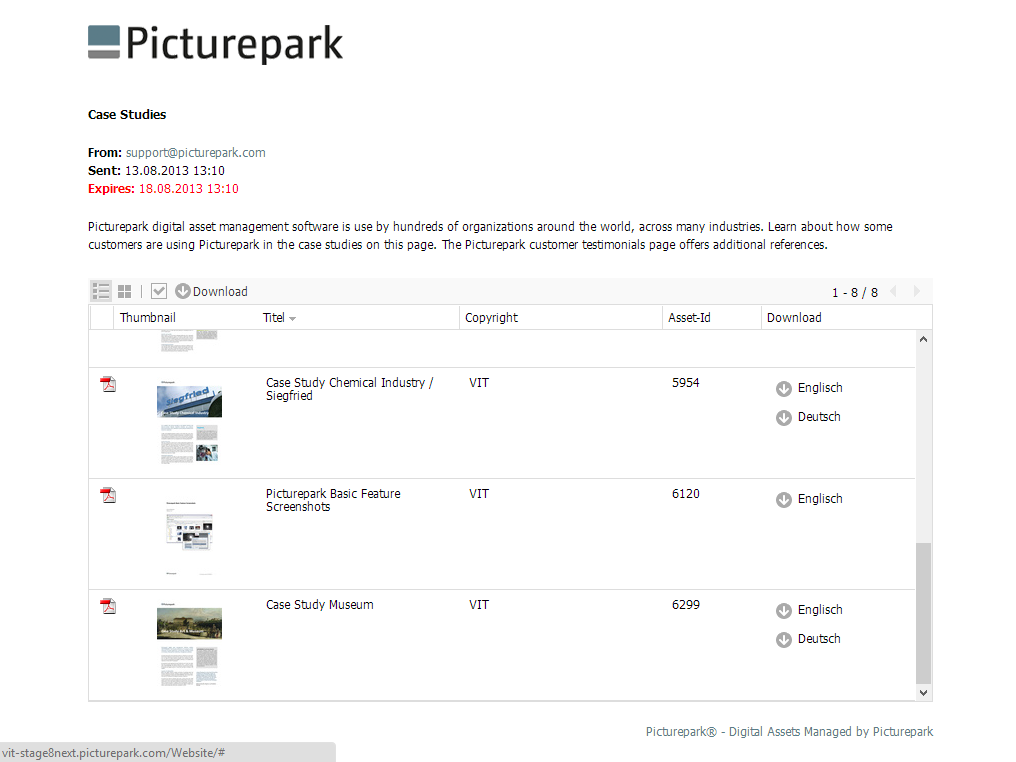Click the '1 - 8 / 8' page counter
The width and height of the screenshot is (1016, 762).
(x=855, y=292)
